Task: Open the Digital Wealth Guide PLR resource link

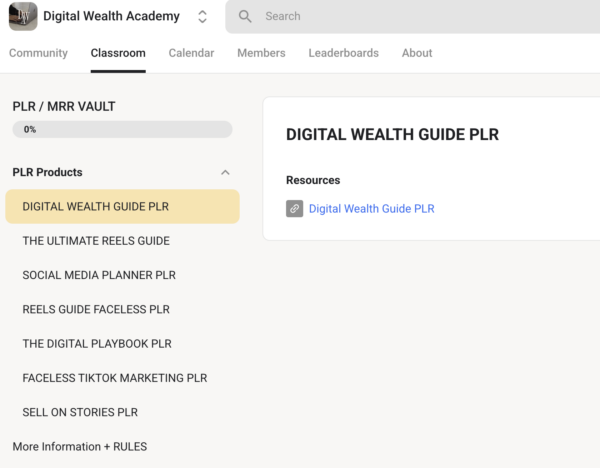Action: tap(371, 209)
